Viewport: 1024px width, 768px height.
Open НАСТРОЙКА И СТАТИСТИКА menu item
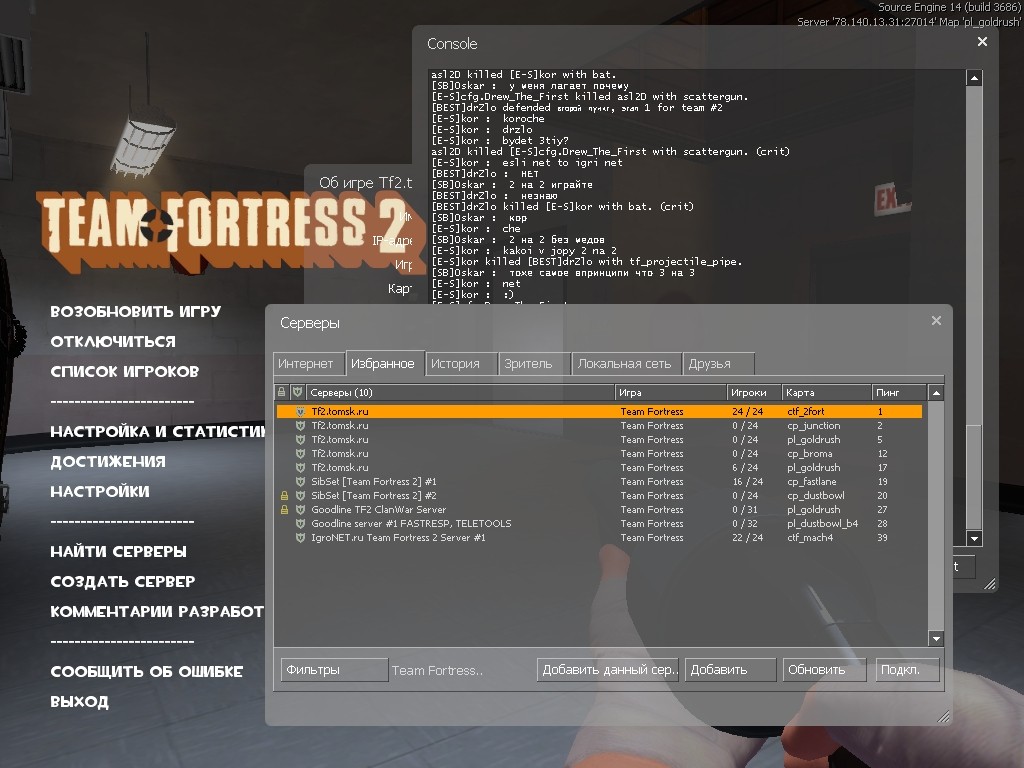[x=157, y=432]
